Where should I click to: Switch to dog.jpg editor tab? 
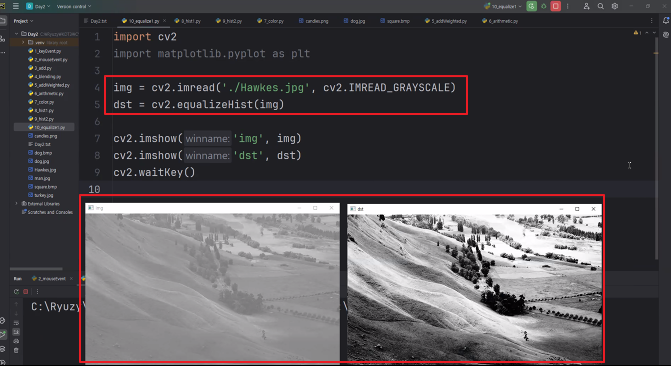click(x=354, y=21)
